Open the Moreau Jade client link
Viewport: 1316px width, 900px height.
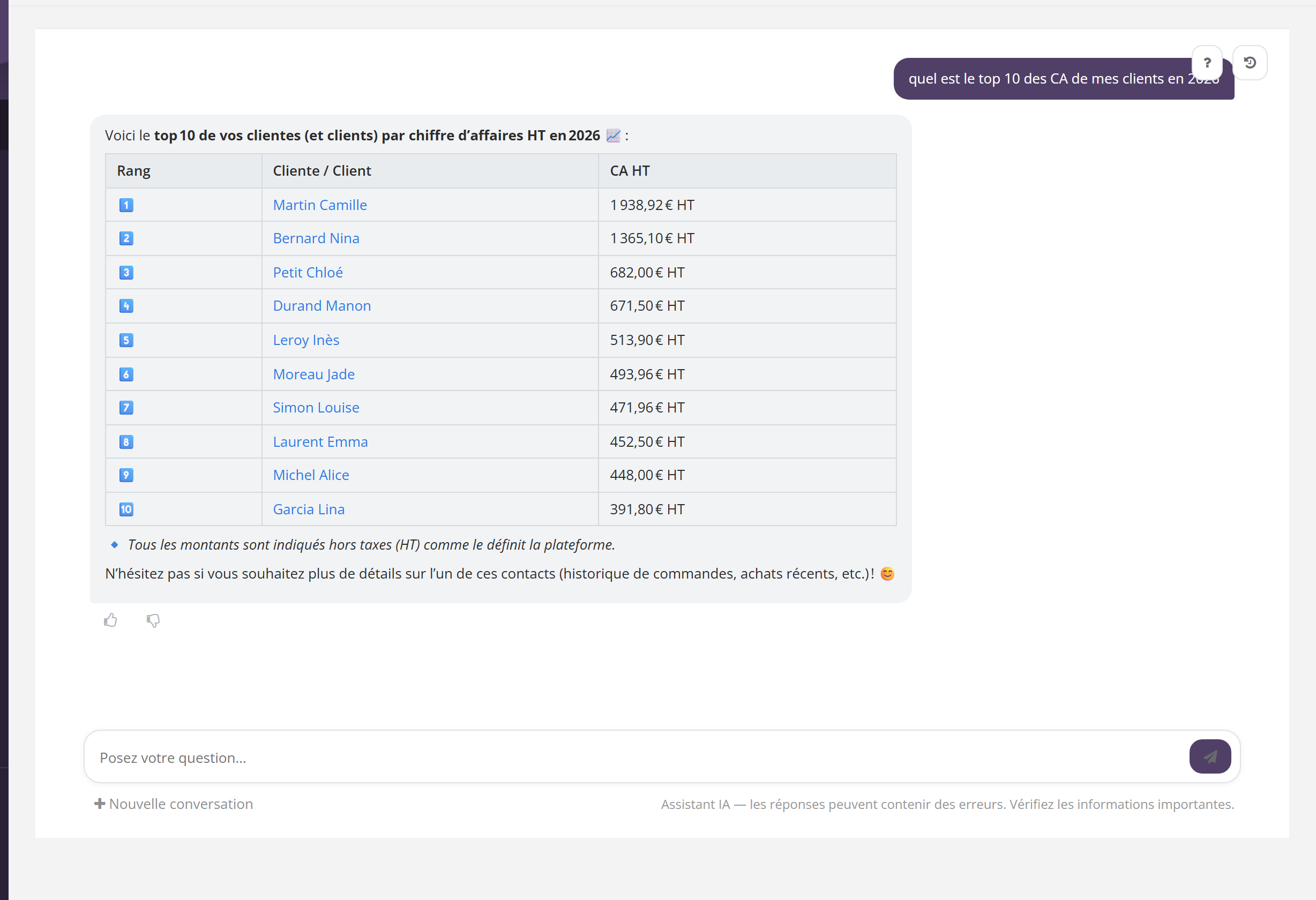point(313,374)
